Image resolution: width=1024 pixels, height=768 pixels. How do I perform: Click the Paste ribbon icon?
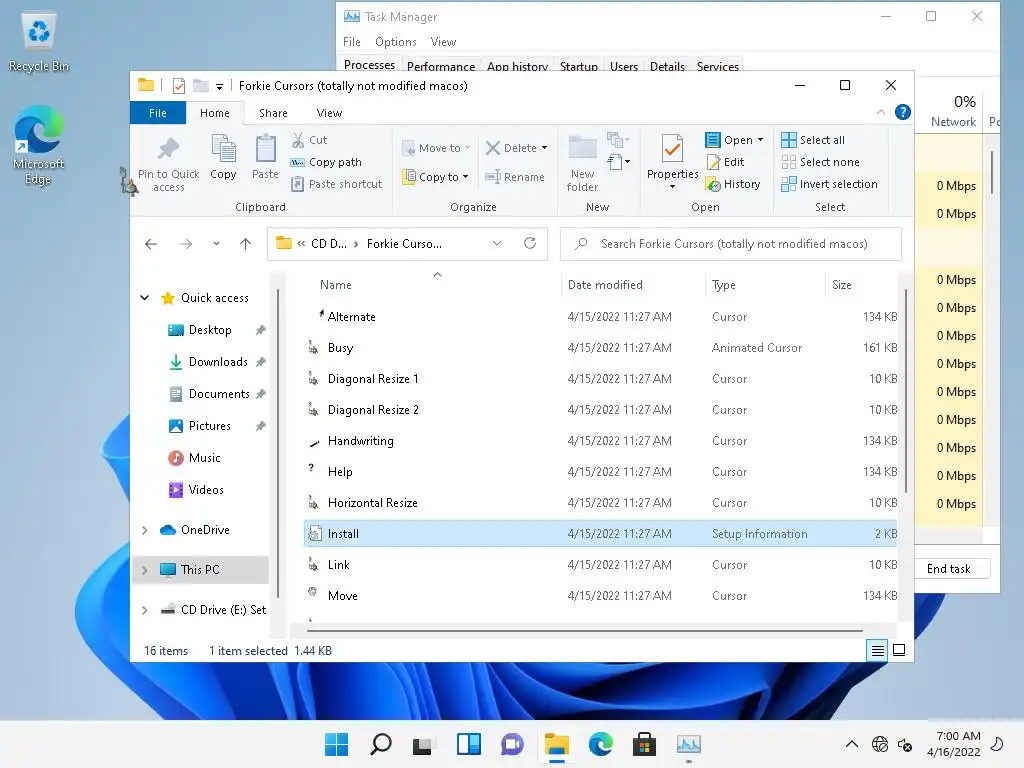pyautogui.click(x=265, y=148)
